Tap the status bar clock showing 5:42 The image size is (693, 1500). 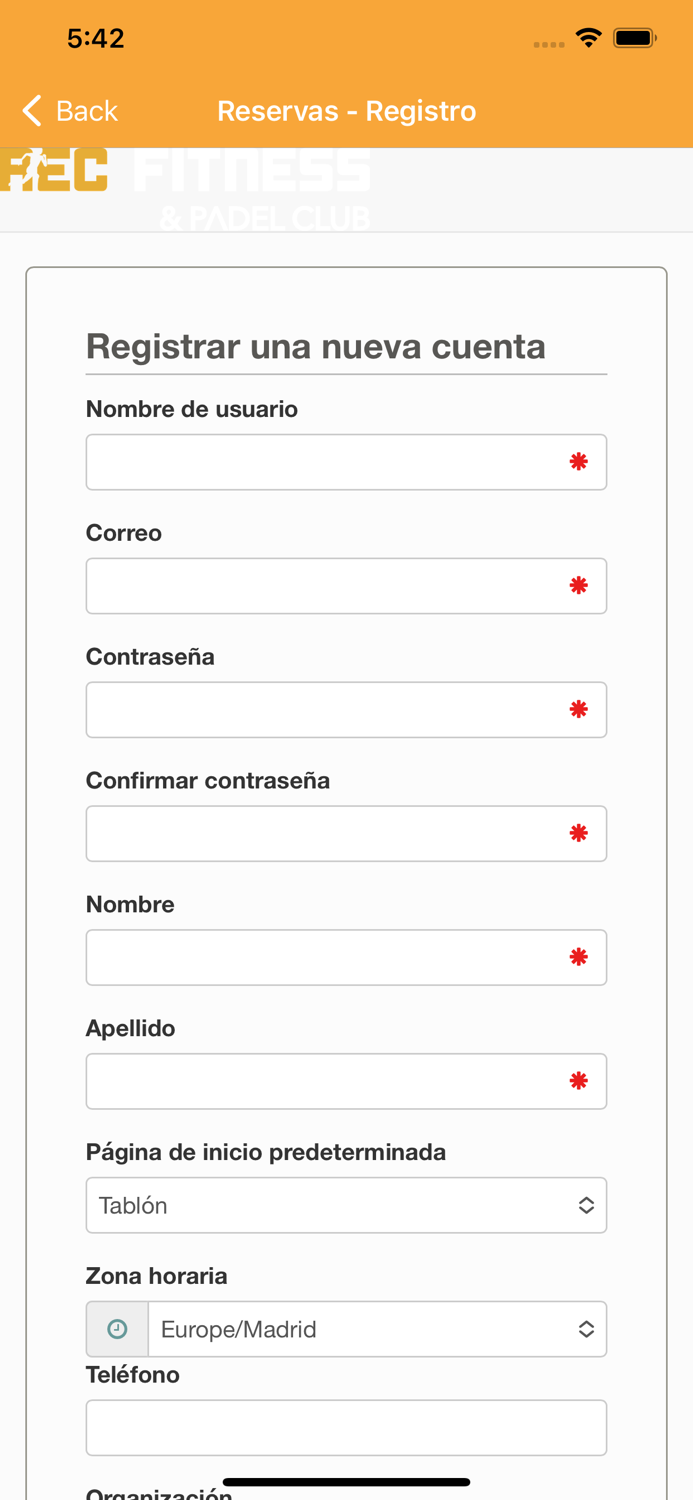tap(95, 38)
